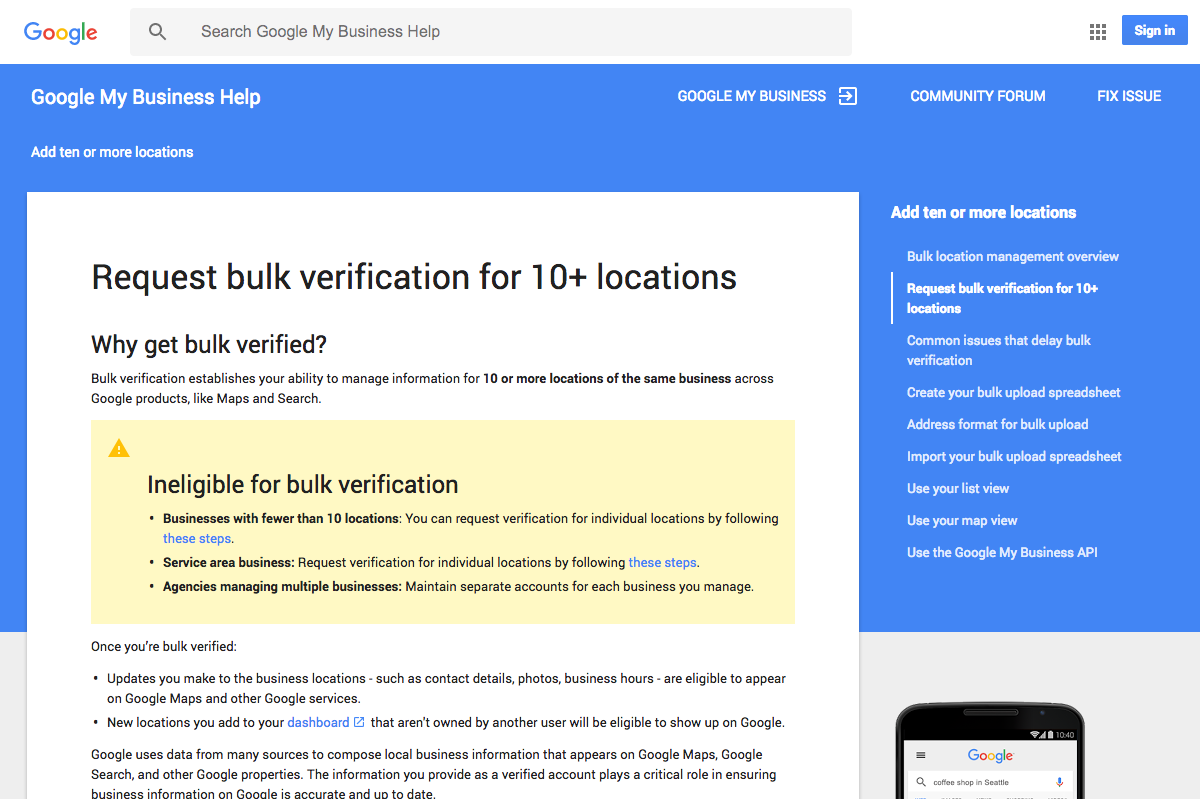This screenshot has height=799, width=1200.
Task: Click the phone's coffee shop in Seattle search box
Action: pos(990,782)
